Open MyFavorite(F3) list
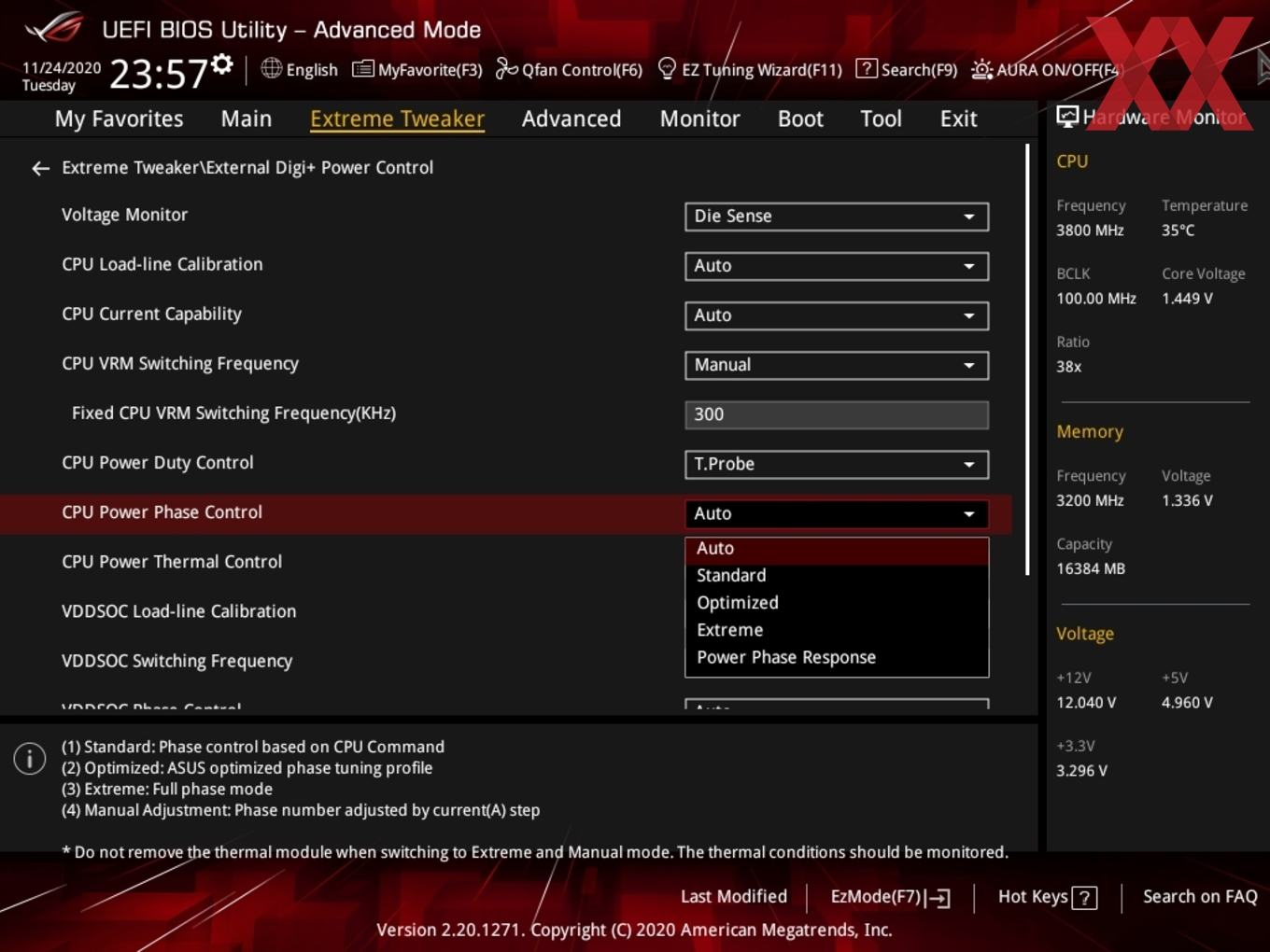The image size is (1270, 952). (417, 70)
